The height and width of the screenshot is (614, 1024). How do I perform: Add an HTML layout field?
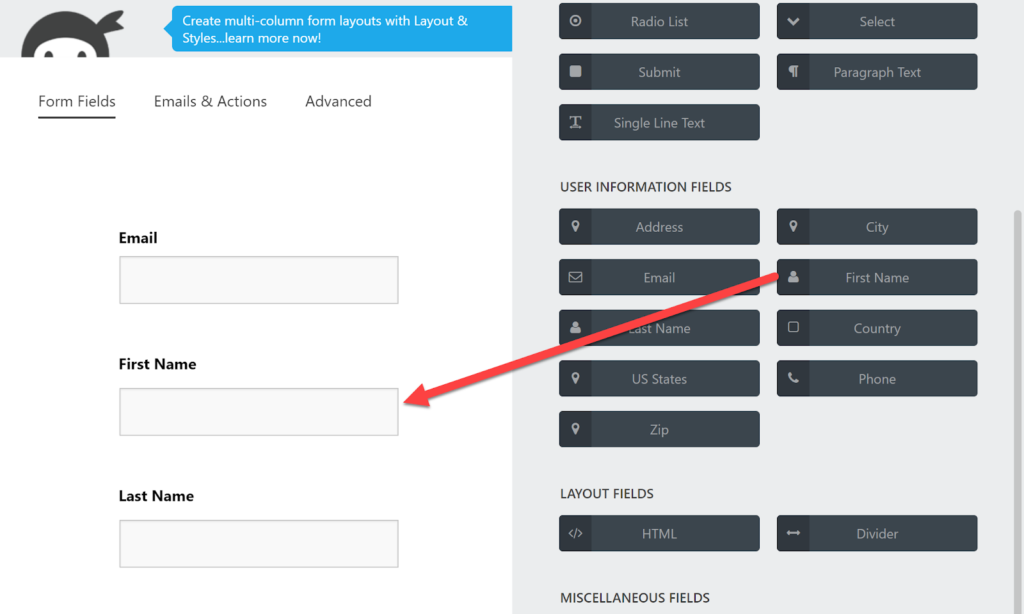coord(659,533)
